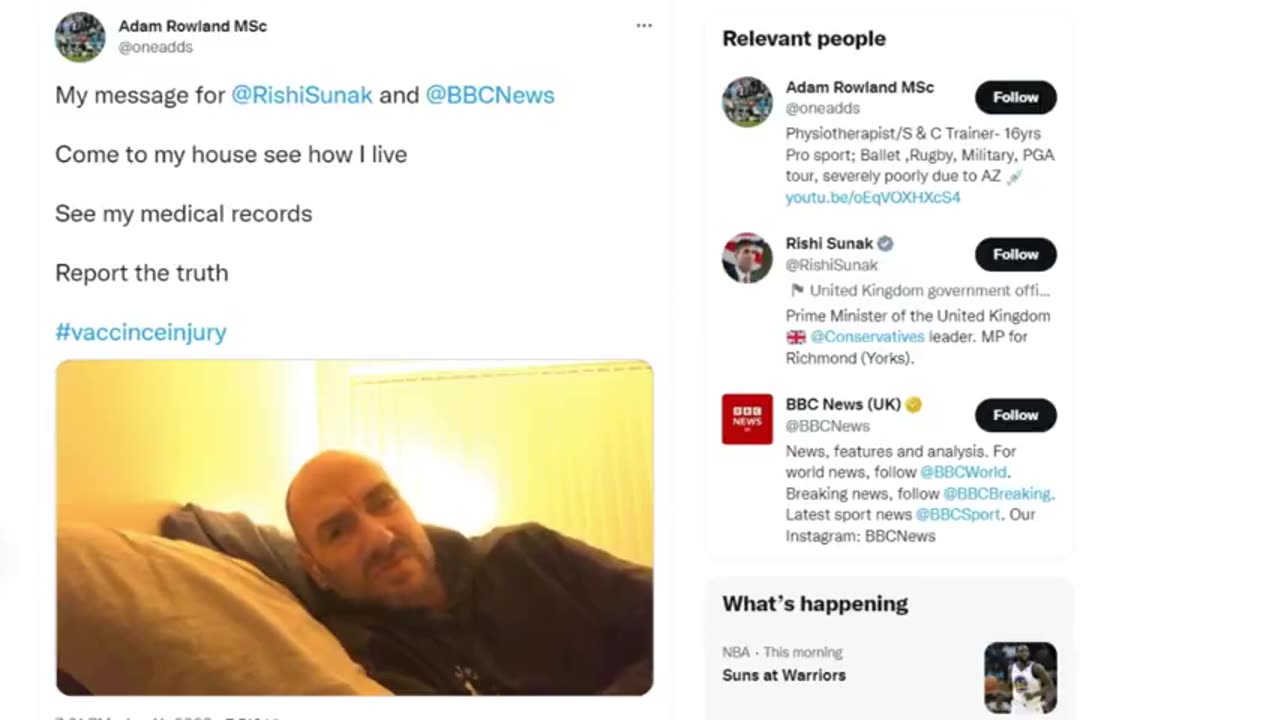Open Adam Rowland's avatar under Relevant people
Screen dimensions: 1280x720
click(x=747, y=102)
